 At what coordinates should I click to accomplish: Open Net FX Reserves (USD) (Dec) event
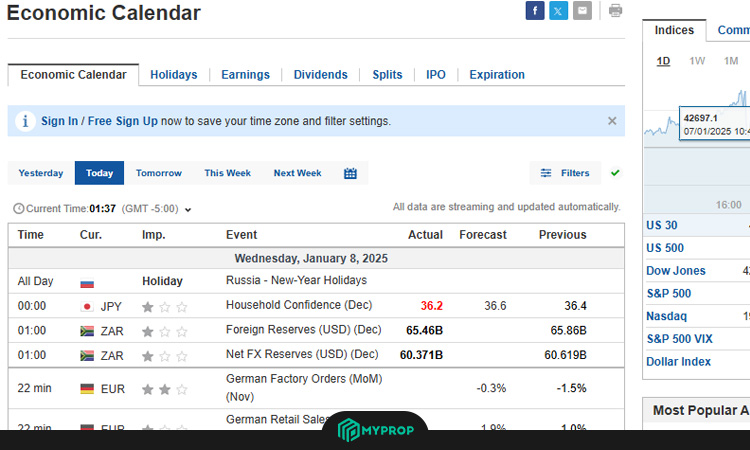pos(302,354)
